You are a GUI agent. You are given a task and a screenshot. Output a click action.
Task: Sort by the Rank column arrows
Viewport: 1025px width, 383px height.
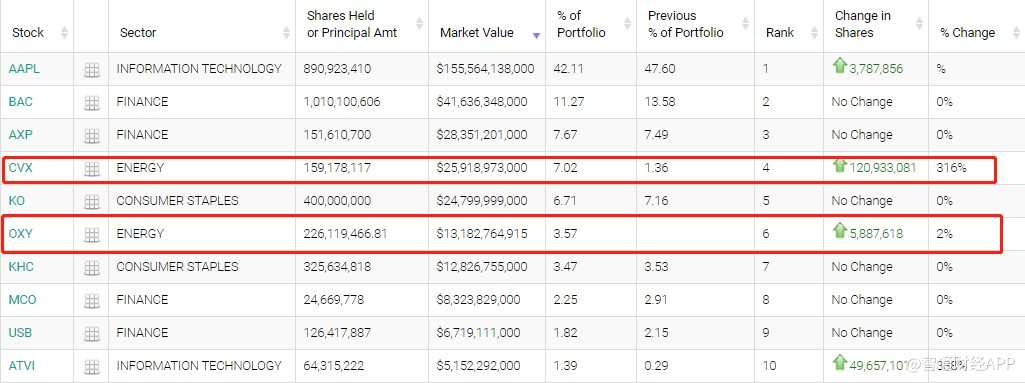click(x=815, y=32)
